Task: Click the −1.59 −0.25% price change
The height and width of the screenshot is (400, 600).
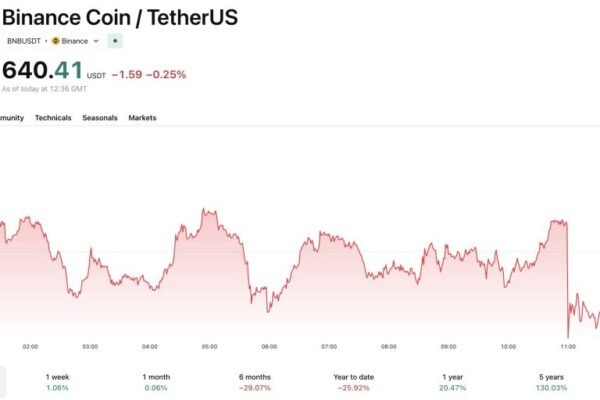Action: pyautogui.click(x=148, y=74)
